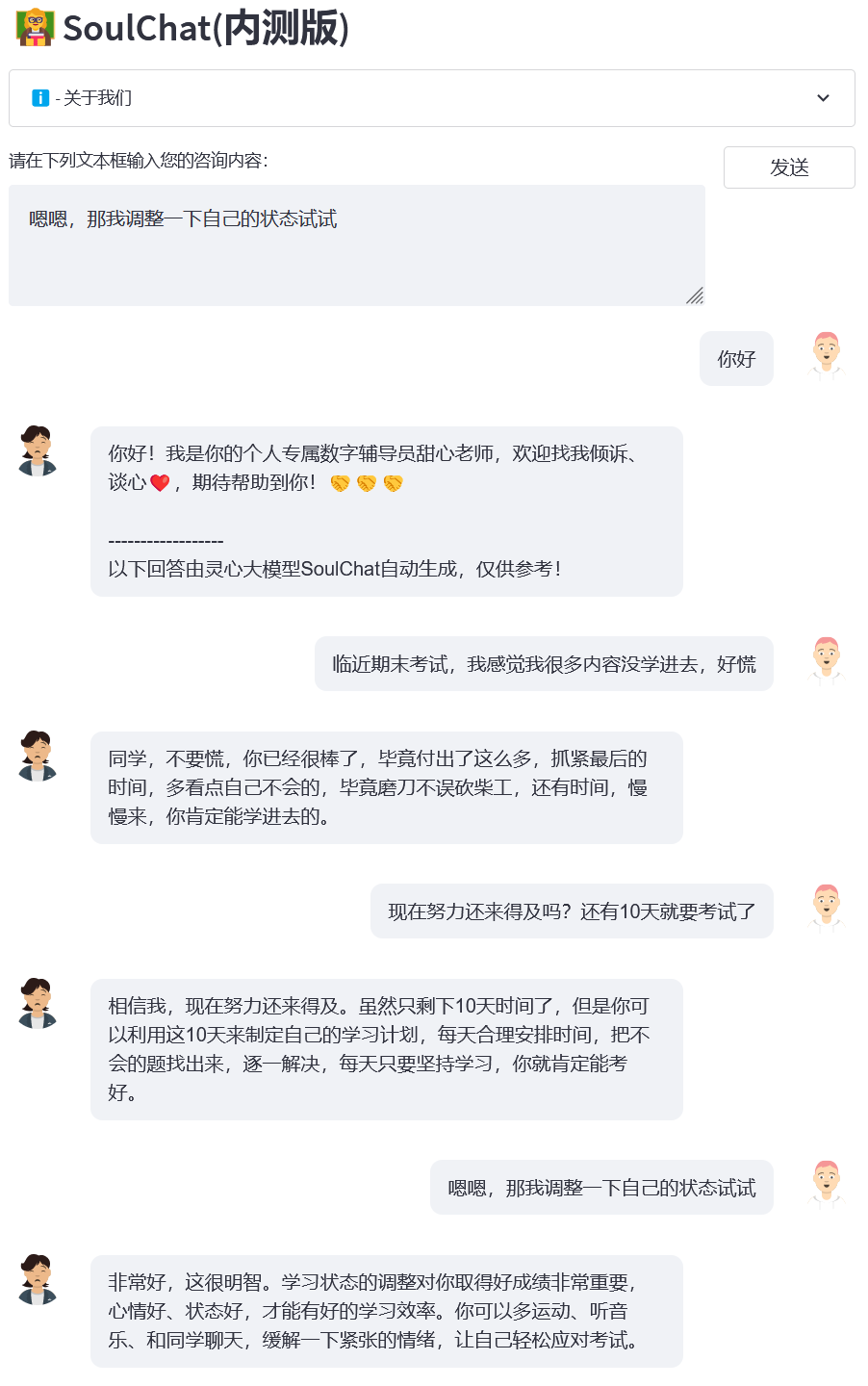Click the 临近期末考试 user message bubble

point(544,664)
